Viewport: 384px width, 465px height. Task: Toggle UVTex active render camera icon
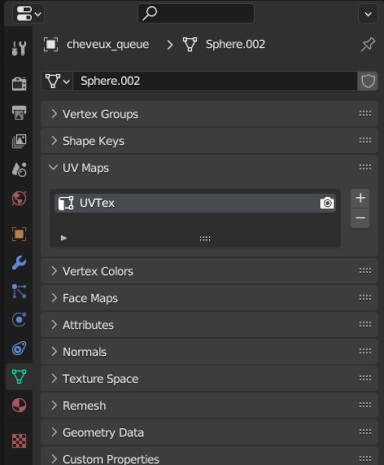(327, 203)
